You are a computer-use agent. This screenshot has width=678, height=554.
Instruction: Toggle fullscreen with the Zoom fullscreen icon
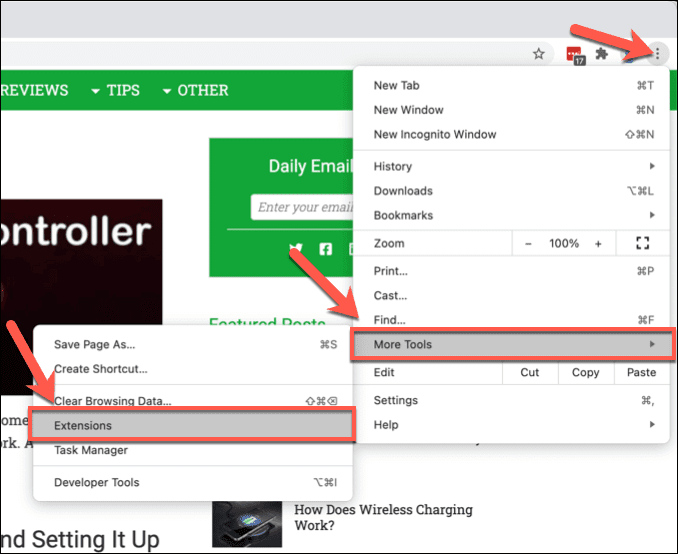click(x=643, y=243)
